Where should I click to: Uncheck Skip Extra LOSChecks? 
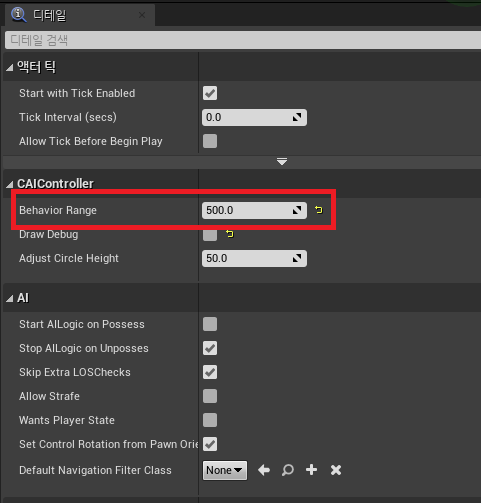pyautogui.click(x=210, y=372)
